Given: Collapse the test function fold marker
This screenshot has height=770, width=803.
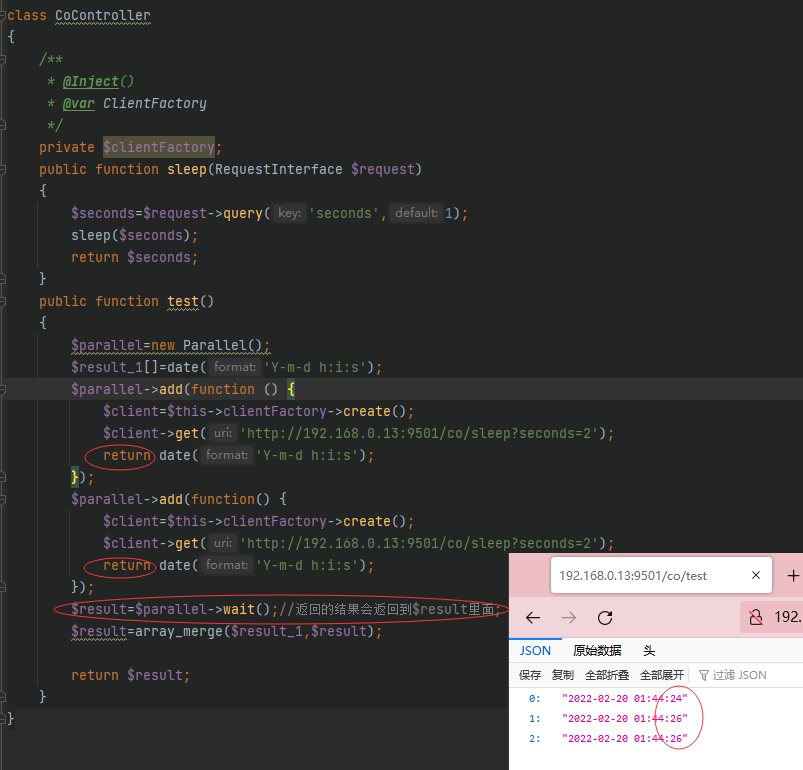Looking at the screenshot, I should 3,302.
